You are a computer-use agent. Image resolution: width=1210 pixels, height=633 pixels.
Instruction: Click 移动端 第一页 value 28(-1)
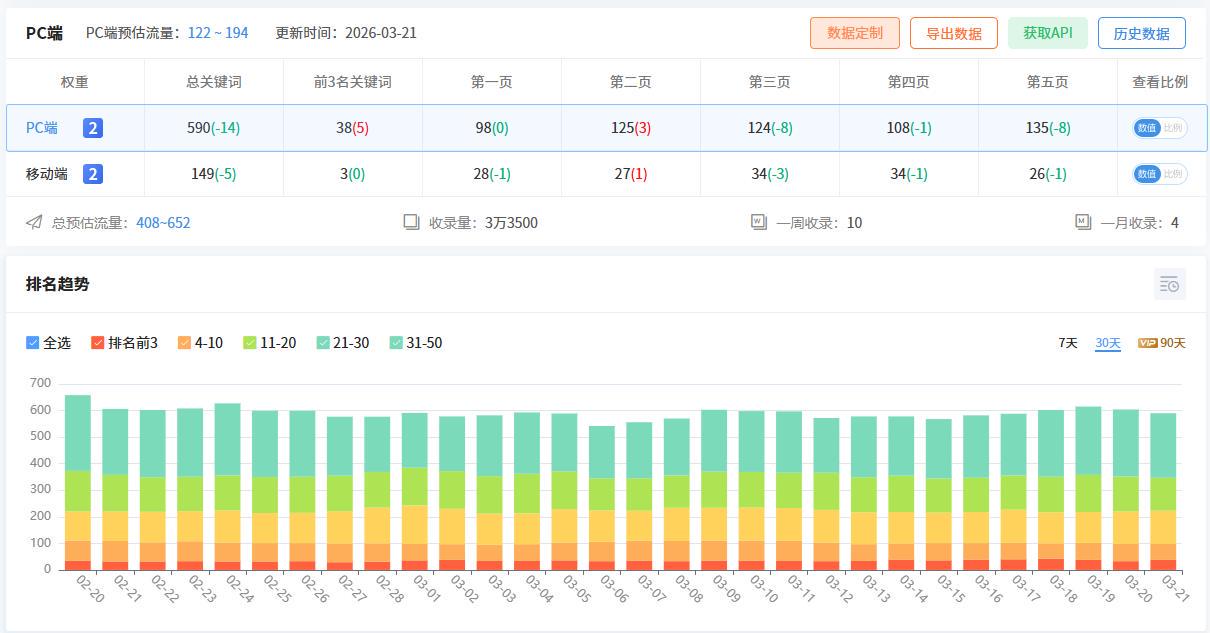pos(492,174)
